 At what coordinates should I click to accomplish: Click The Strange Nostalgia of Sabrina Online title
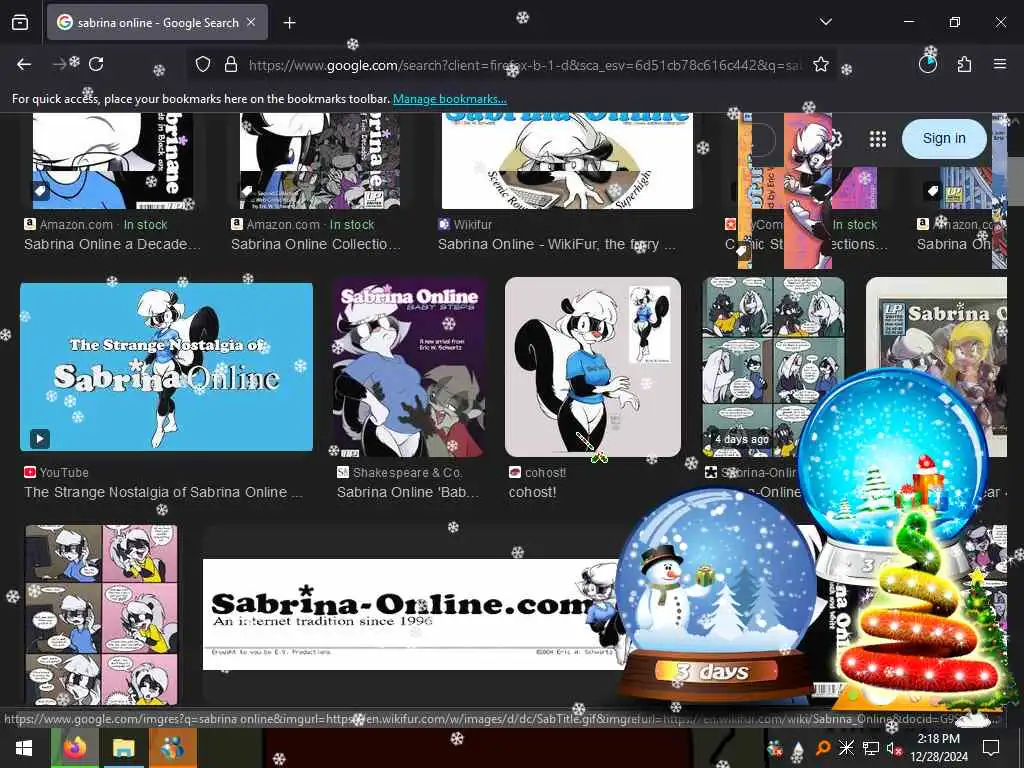tap(163, 492)
